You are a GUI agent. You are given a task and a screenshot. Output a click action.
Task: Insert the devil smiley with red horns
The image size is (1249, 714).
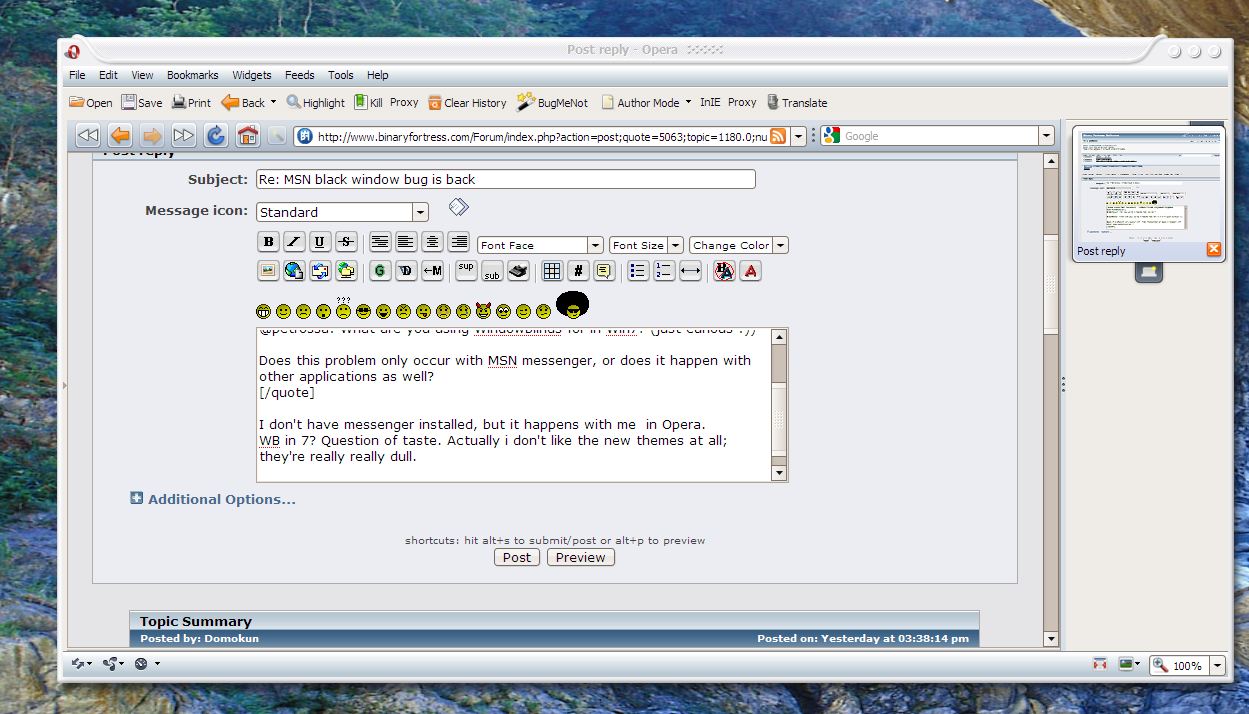[x=484, y=311]
